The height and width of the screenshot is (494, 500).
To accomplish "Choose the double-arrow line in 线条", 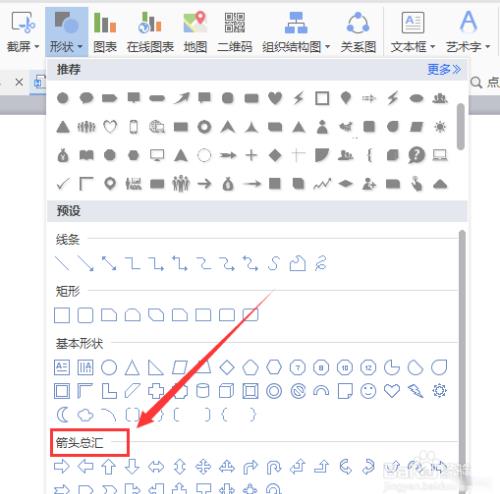I will point(109,263).
